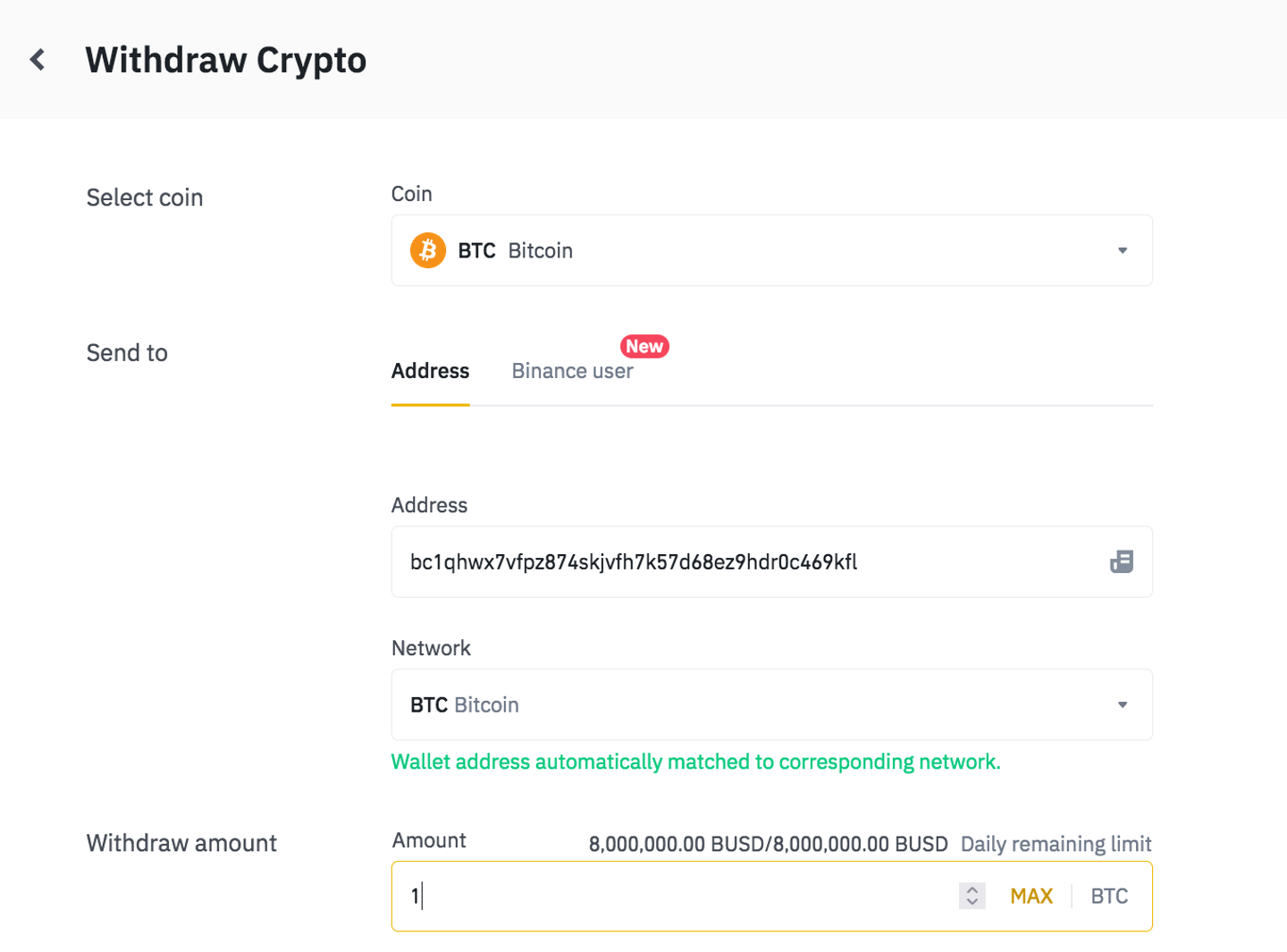Click the orange Bitcoin logo icon
Screen dimensions: 1287x952
coord(428,250)
